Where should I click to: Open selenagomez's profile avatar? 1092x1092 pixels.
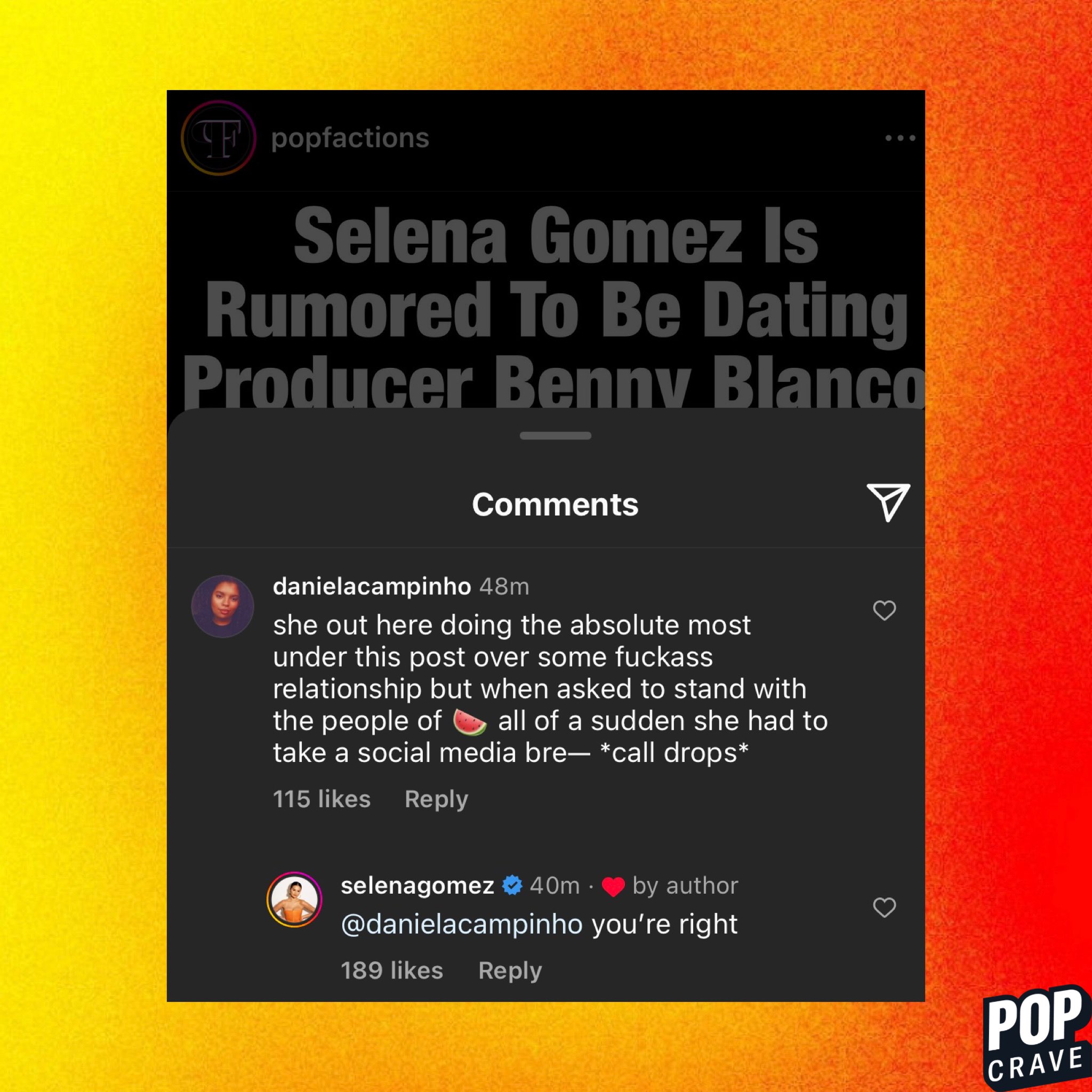tap(294, 900)
